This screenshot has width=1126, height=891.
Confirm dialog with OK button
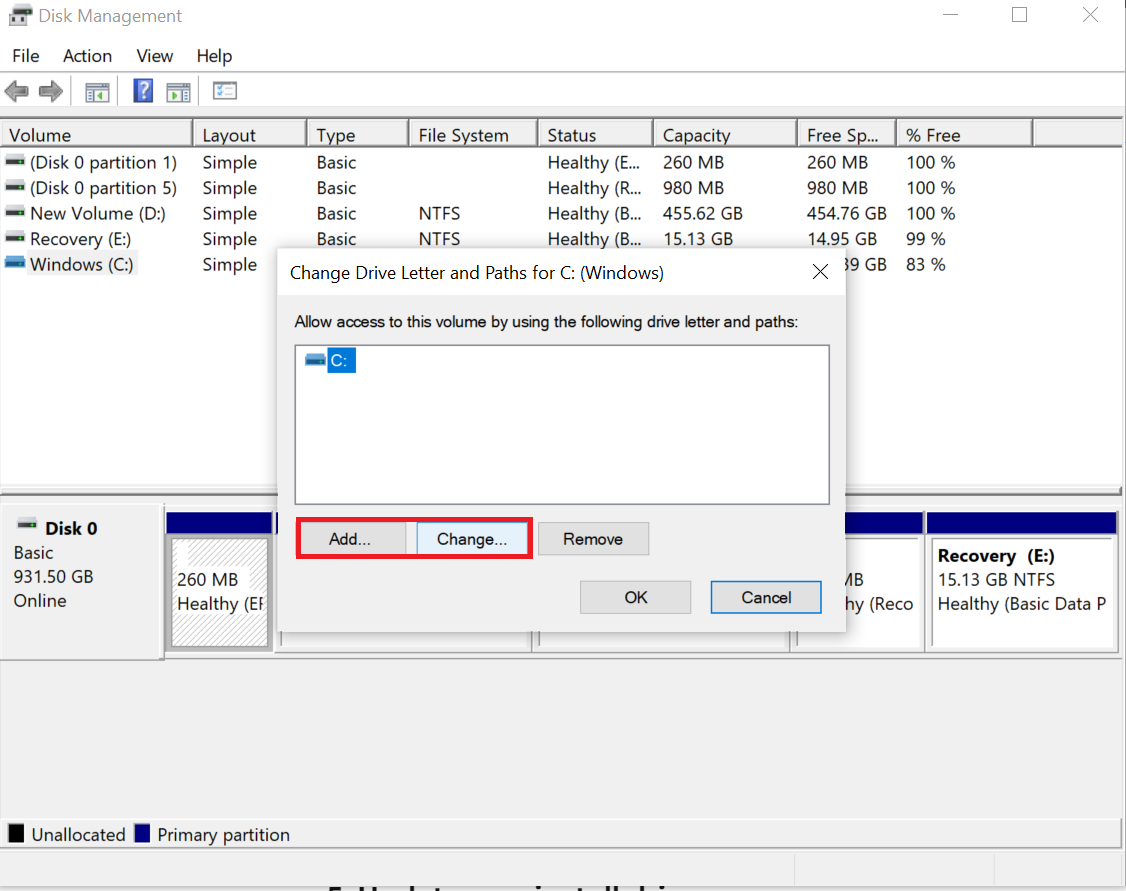pos(636,597)
